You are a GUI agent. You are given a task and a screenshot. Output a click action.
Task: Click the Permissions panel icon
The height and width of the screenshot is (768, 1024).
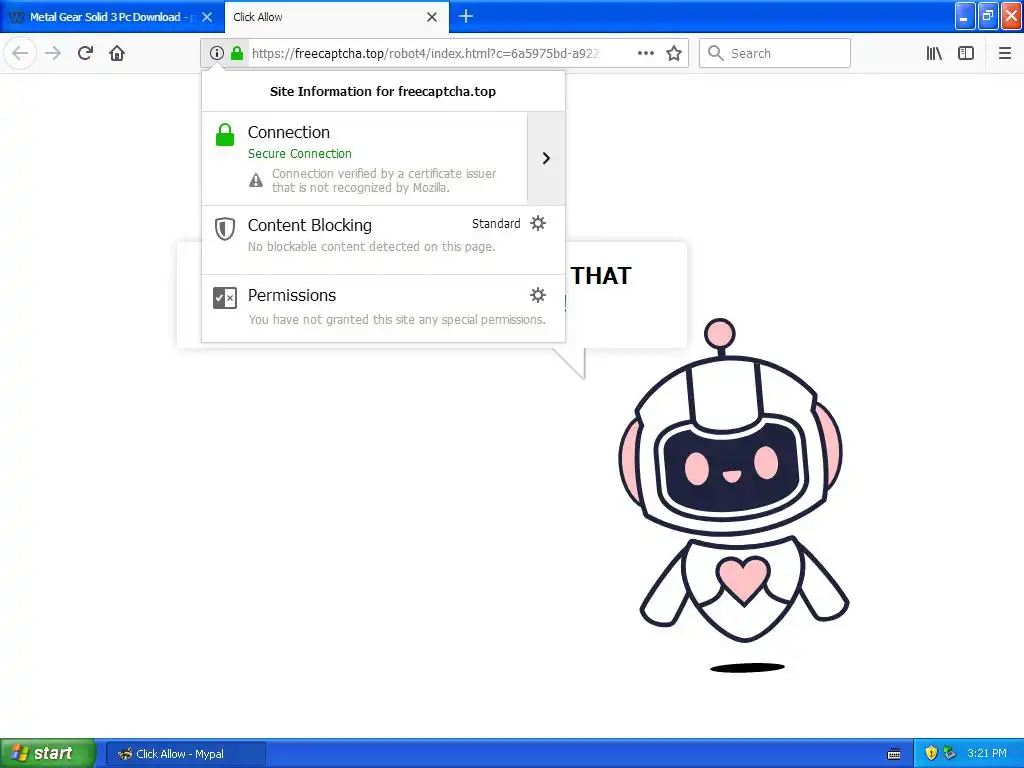(x=225, y=298)
